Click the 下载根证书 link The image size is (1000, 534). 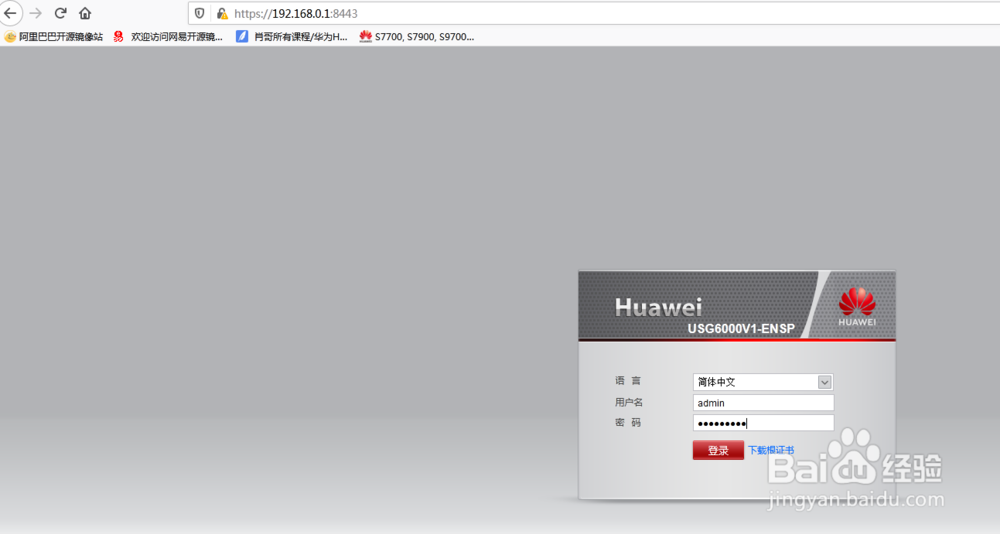tap(771, 450)
